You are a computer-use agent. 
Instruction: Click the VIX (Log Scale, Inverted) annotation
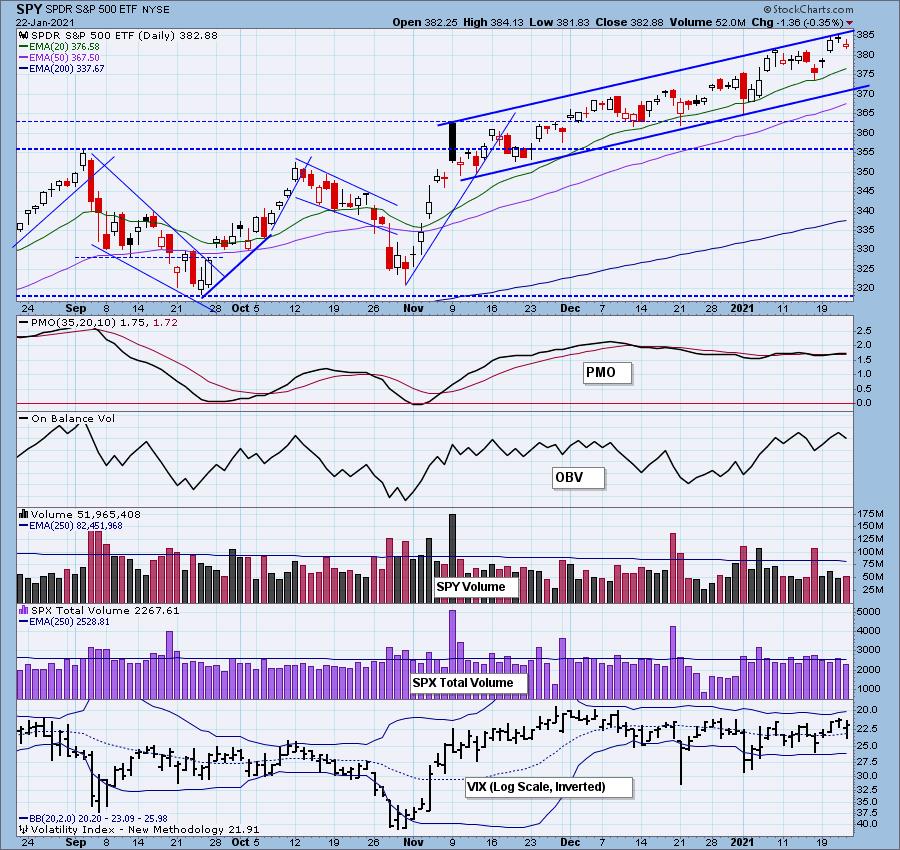pyautogui.click(x=549, y=786)
